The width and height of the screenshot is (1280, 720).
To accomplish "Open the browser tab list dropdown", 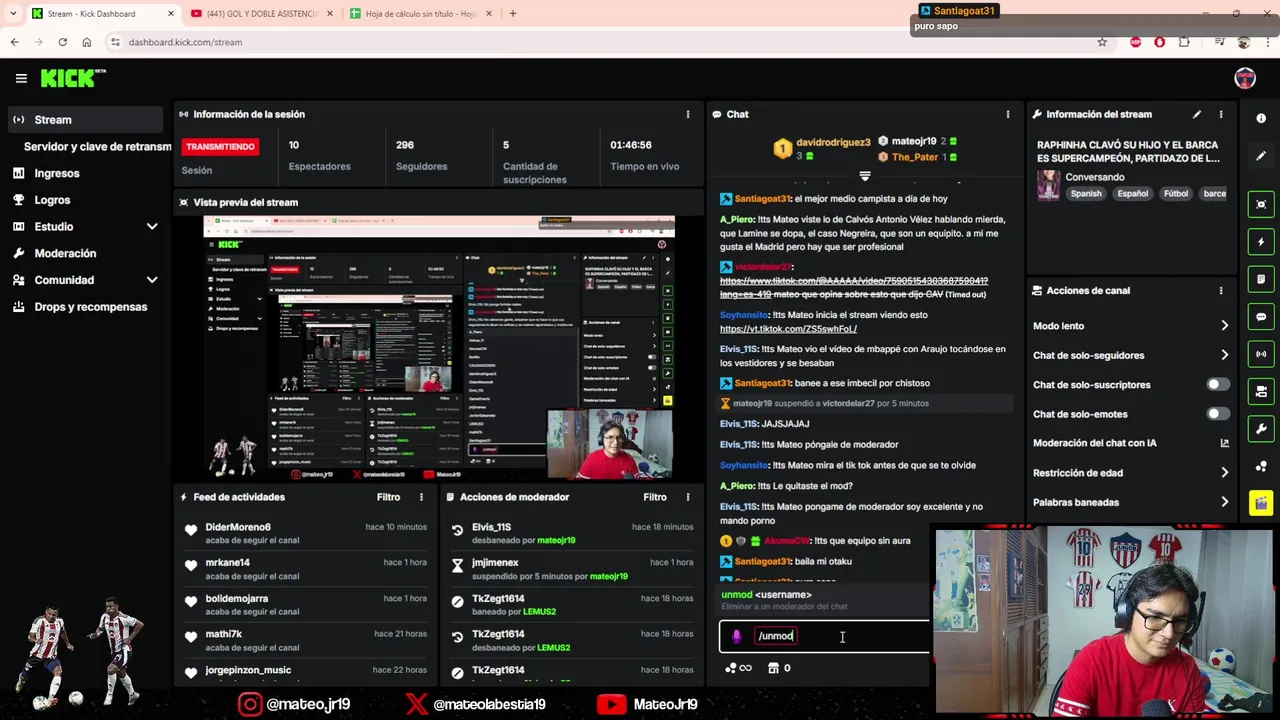I will [13, 13].
